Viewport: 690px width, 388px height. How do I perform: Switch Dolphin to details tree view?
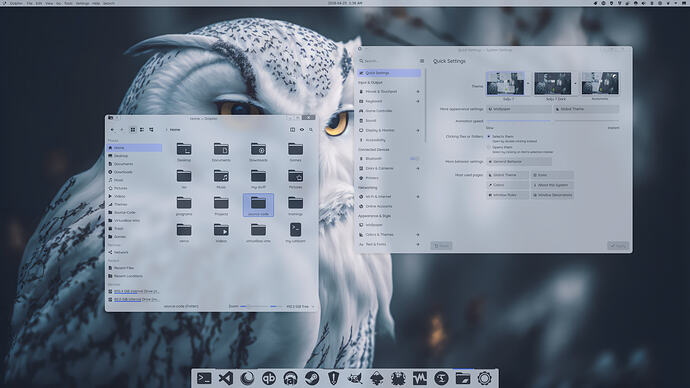[151, 130]
